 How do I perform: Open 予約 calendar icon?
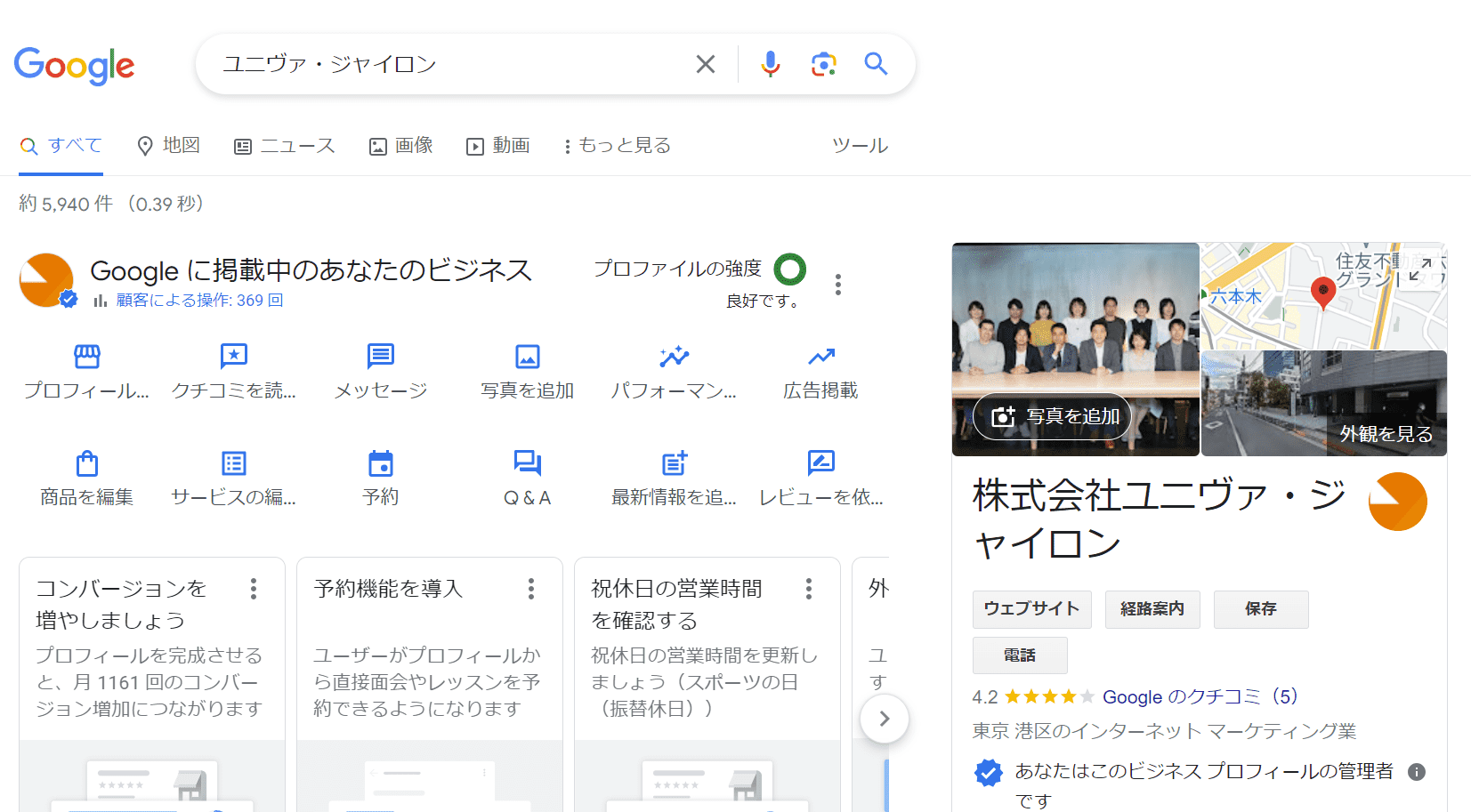click(381, 463)
